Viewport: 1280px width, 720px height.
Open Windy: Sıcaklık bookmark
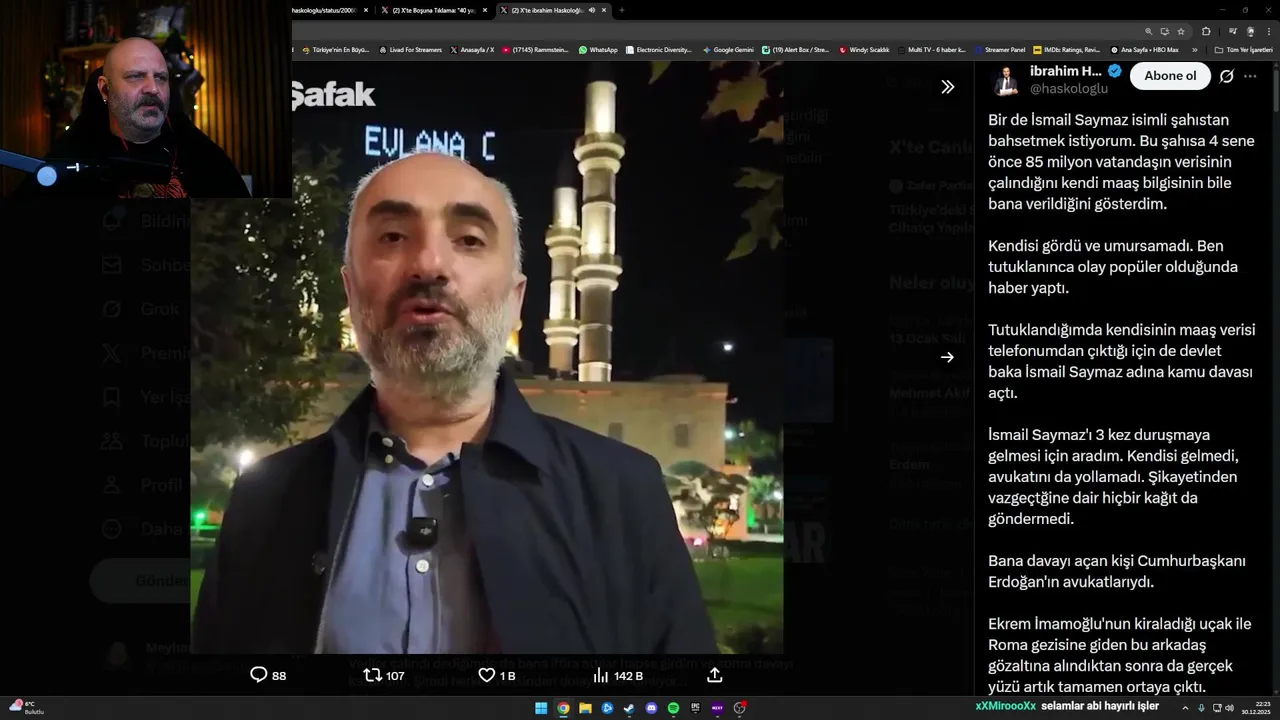click(864, 49)
